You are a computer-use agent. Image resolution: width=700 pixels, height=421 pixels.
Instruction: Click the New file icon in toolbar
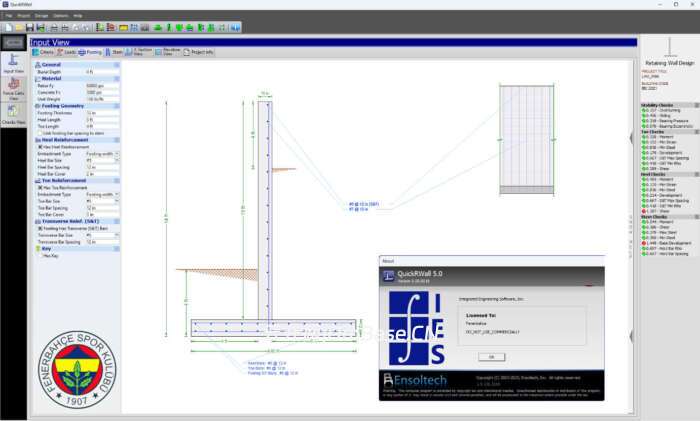(x=8, y=28)
